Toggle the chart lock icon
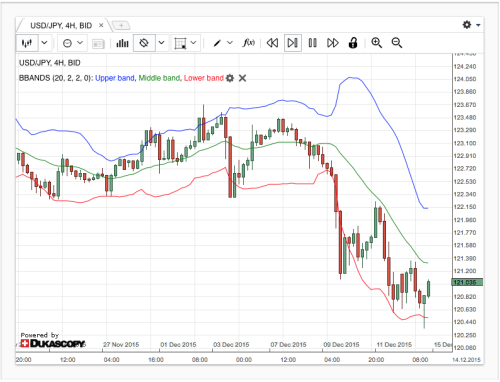This screenshot has width=500, height=382. [353, 43]
